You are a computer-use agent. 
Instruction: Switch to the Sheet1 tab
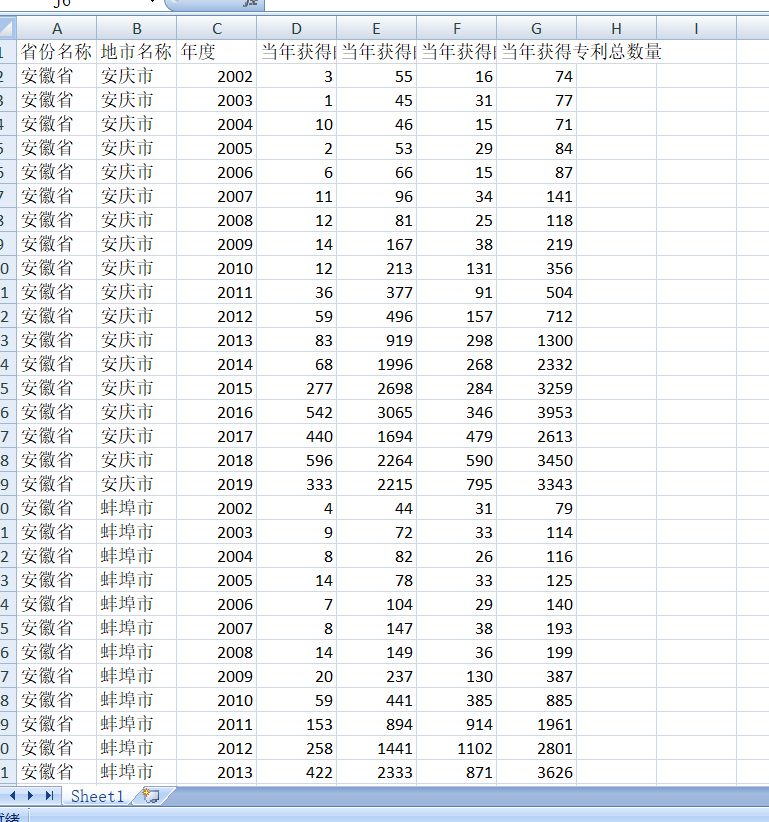click(x=98, y=796)
